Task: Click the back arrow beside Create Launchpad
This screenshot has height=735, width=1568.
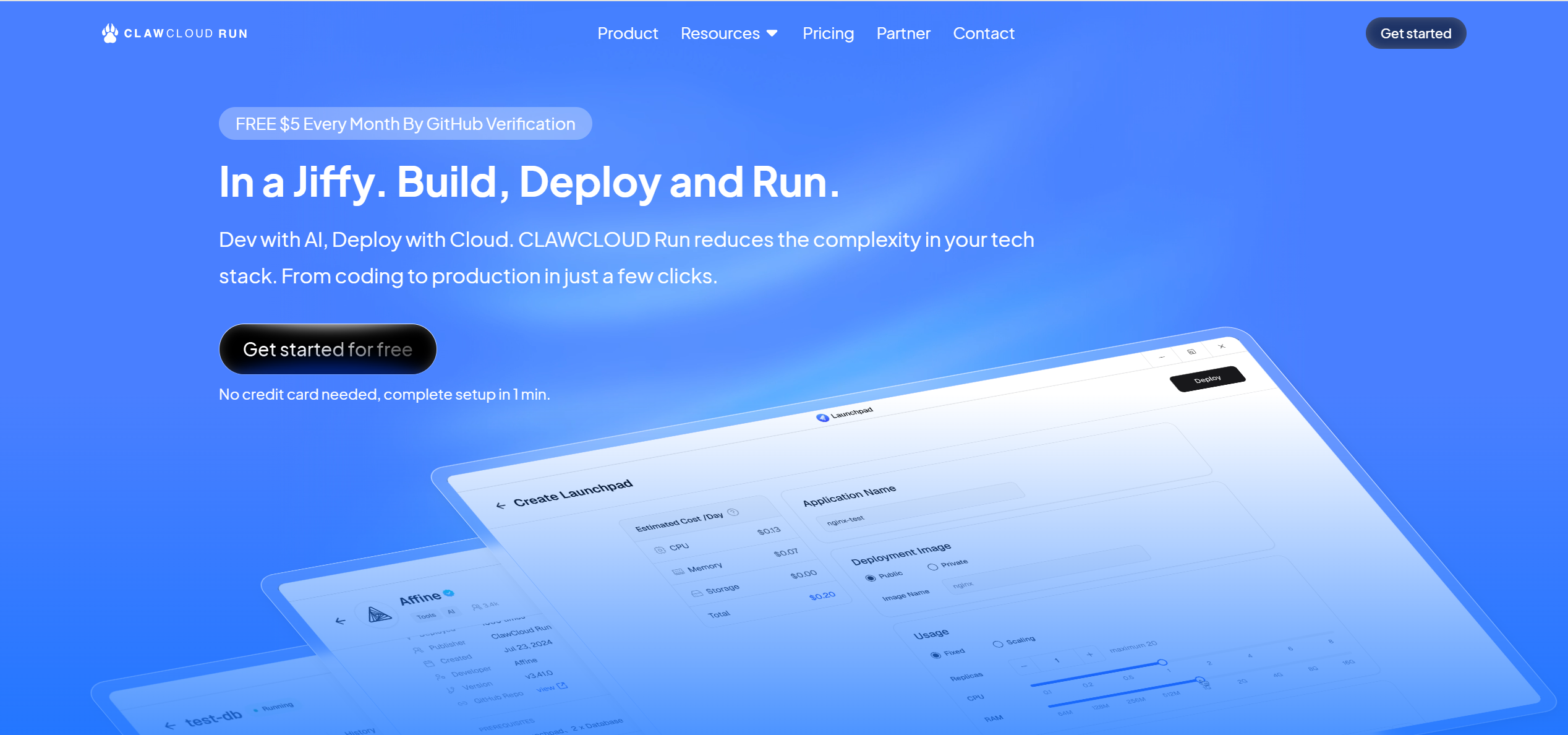Action: coord(501,505)
